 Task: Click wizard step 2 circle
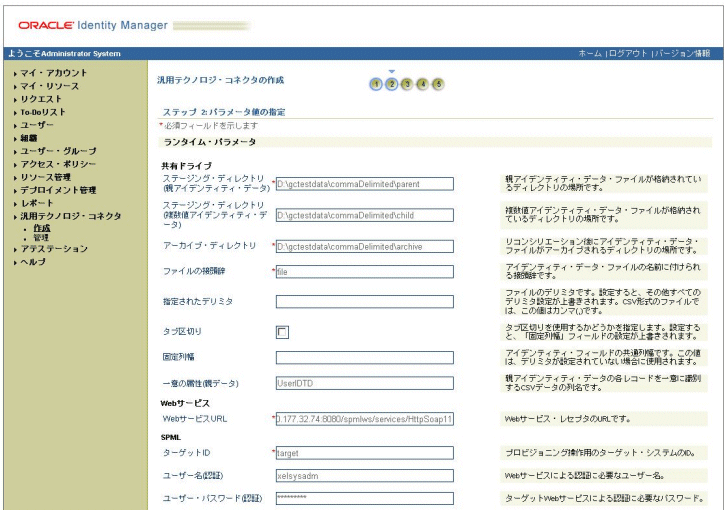coord(392,84)
